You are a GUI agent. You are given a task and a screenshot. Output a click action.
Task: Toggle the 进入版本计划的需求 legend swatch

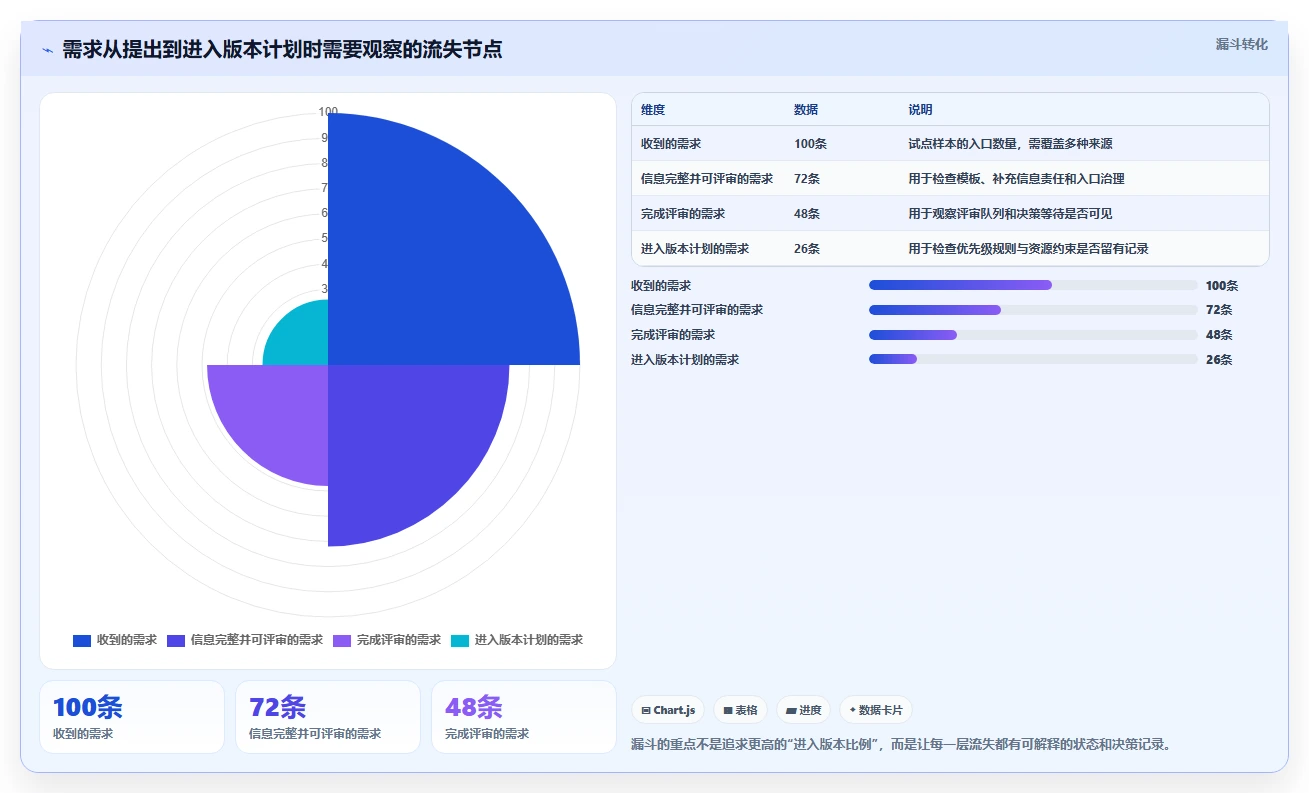[x=460, y=640]
